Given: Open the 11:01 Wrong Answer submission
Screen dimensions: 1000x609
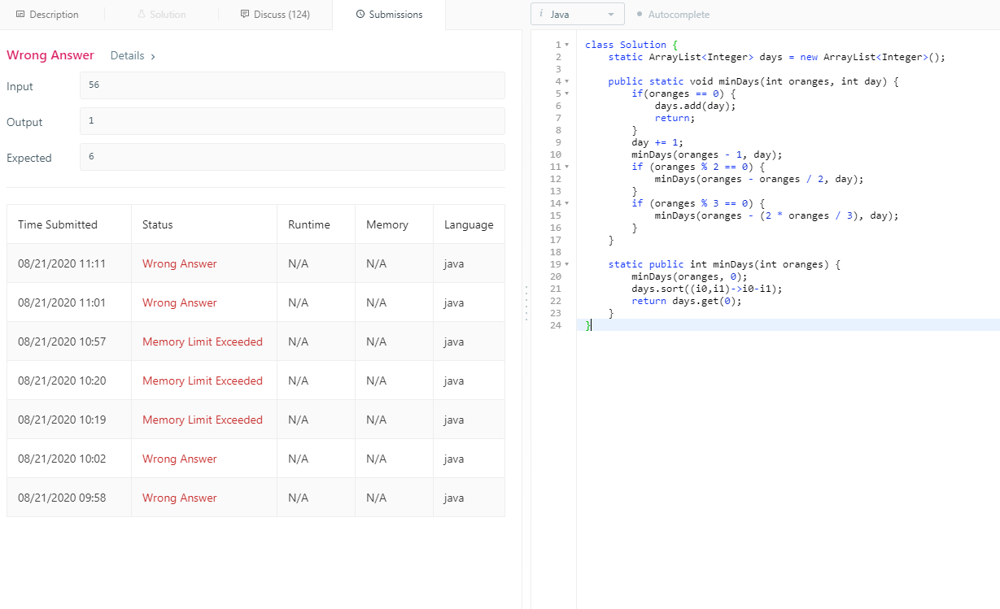Looking at the screenshot, I should pyautogui.click(x=179, y=302).
